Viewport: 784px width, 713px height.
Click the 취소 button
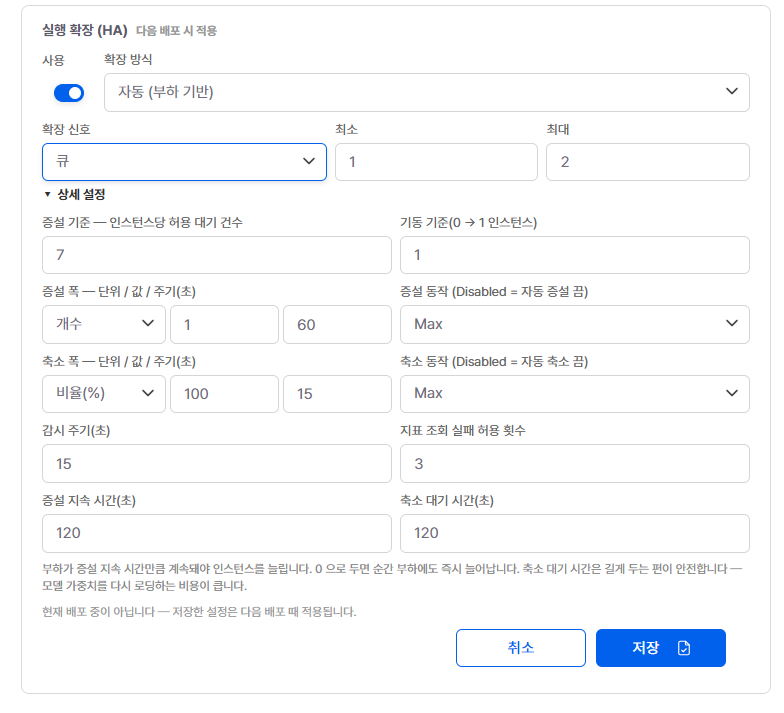point(520,648)
